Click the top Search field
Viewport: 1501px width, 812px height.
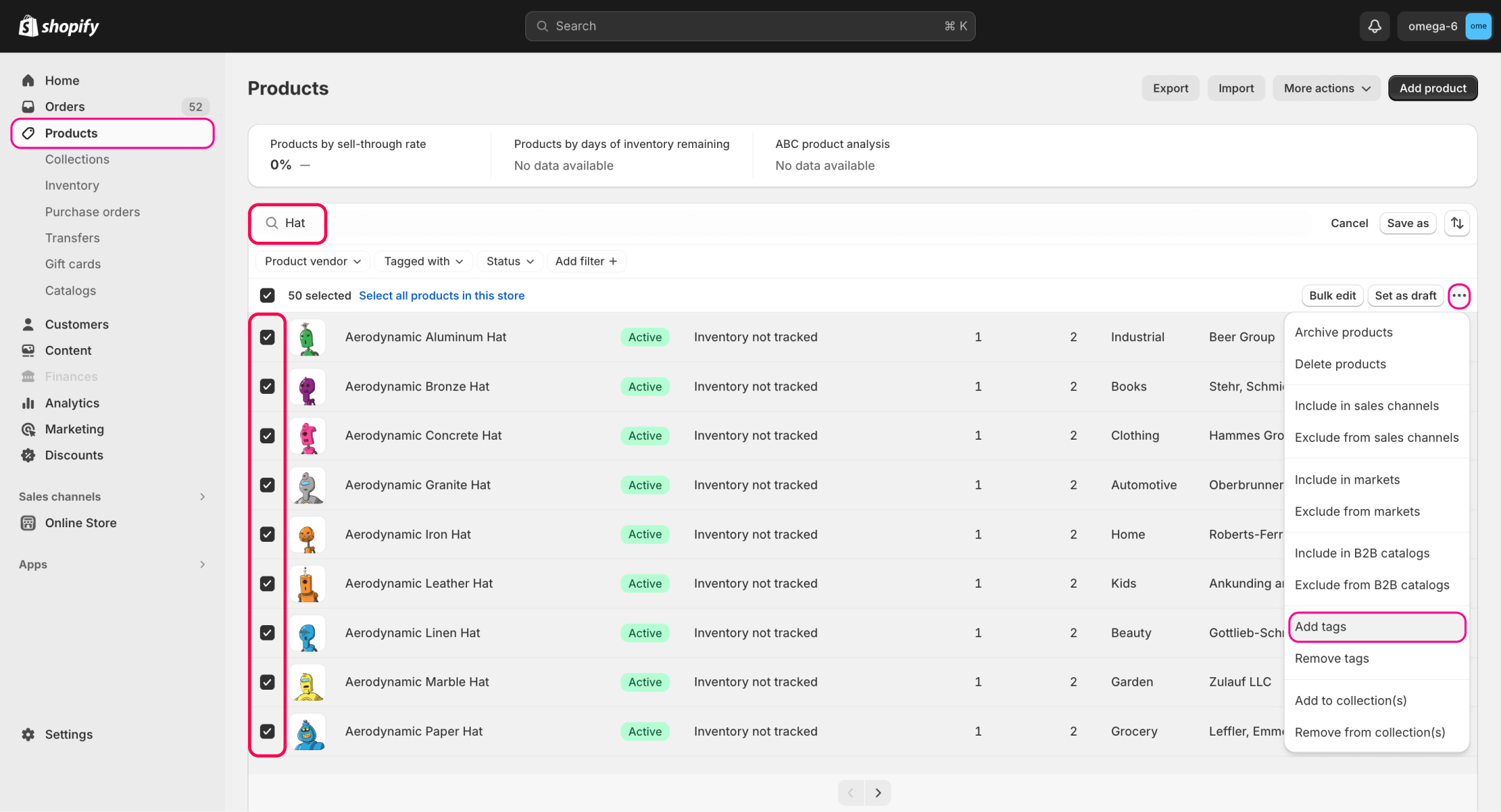pos(749,26)
